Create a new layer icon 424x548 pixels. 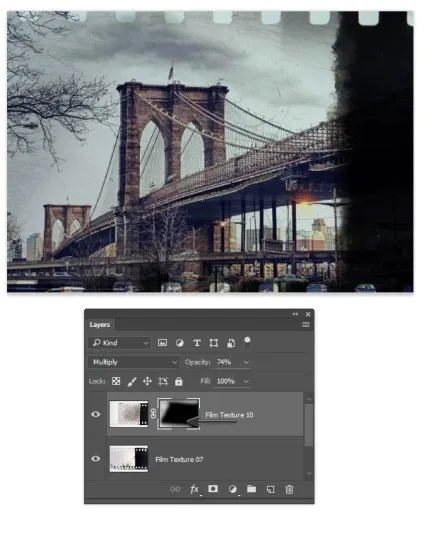[270, 489]
